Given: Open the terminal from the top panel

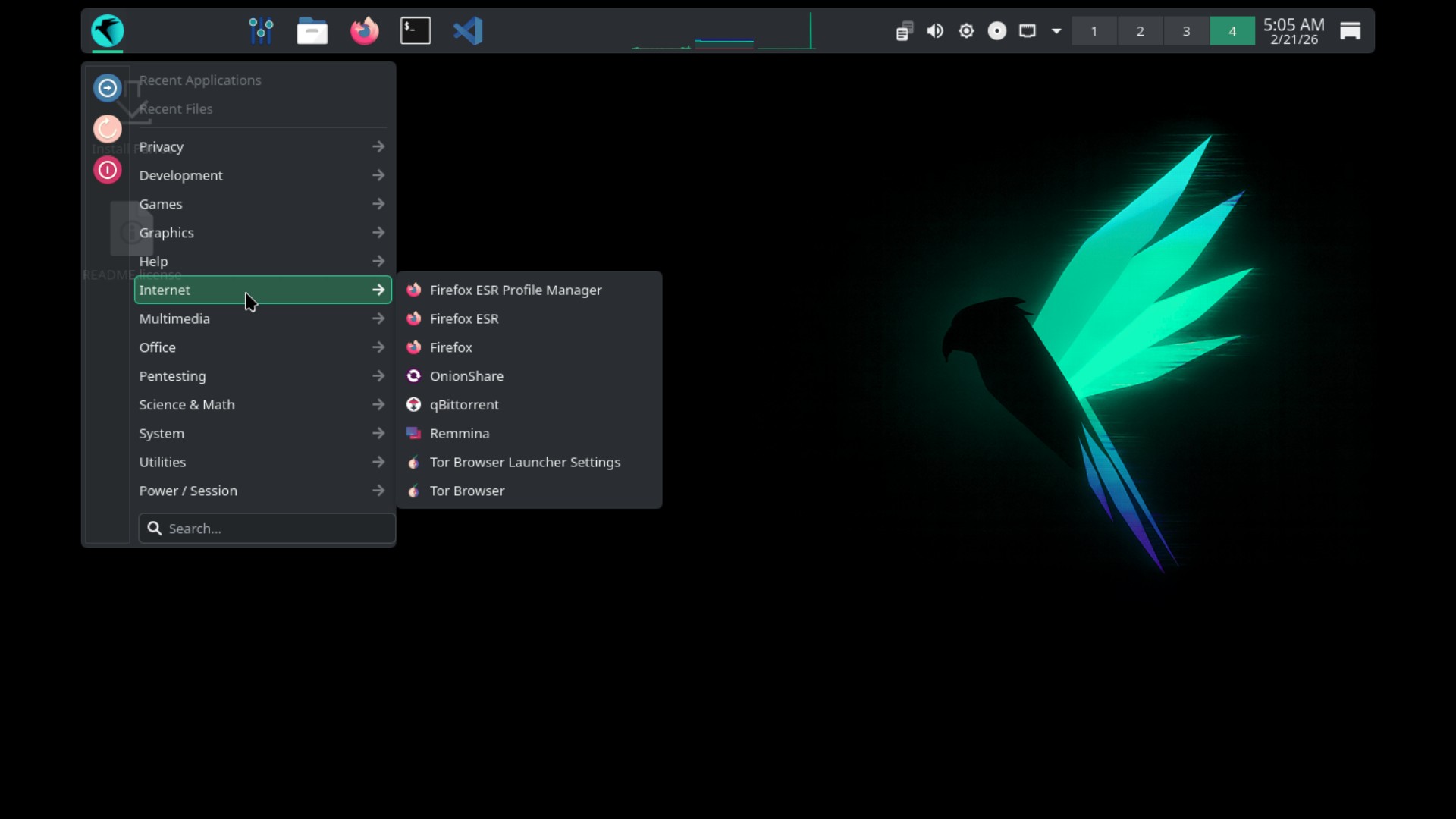Looking at the screenshot, I should [416, 31].
